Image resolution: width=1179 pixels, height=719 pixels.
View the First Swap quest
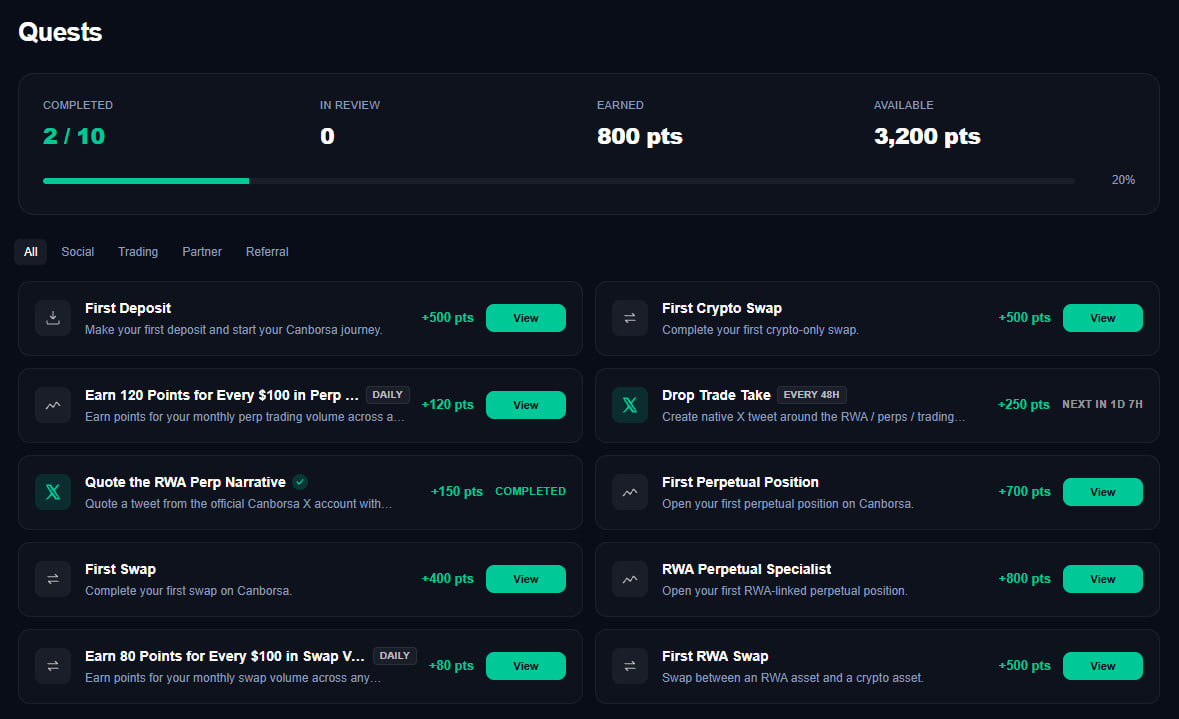(x=526, y=579)
